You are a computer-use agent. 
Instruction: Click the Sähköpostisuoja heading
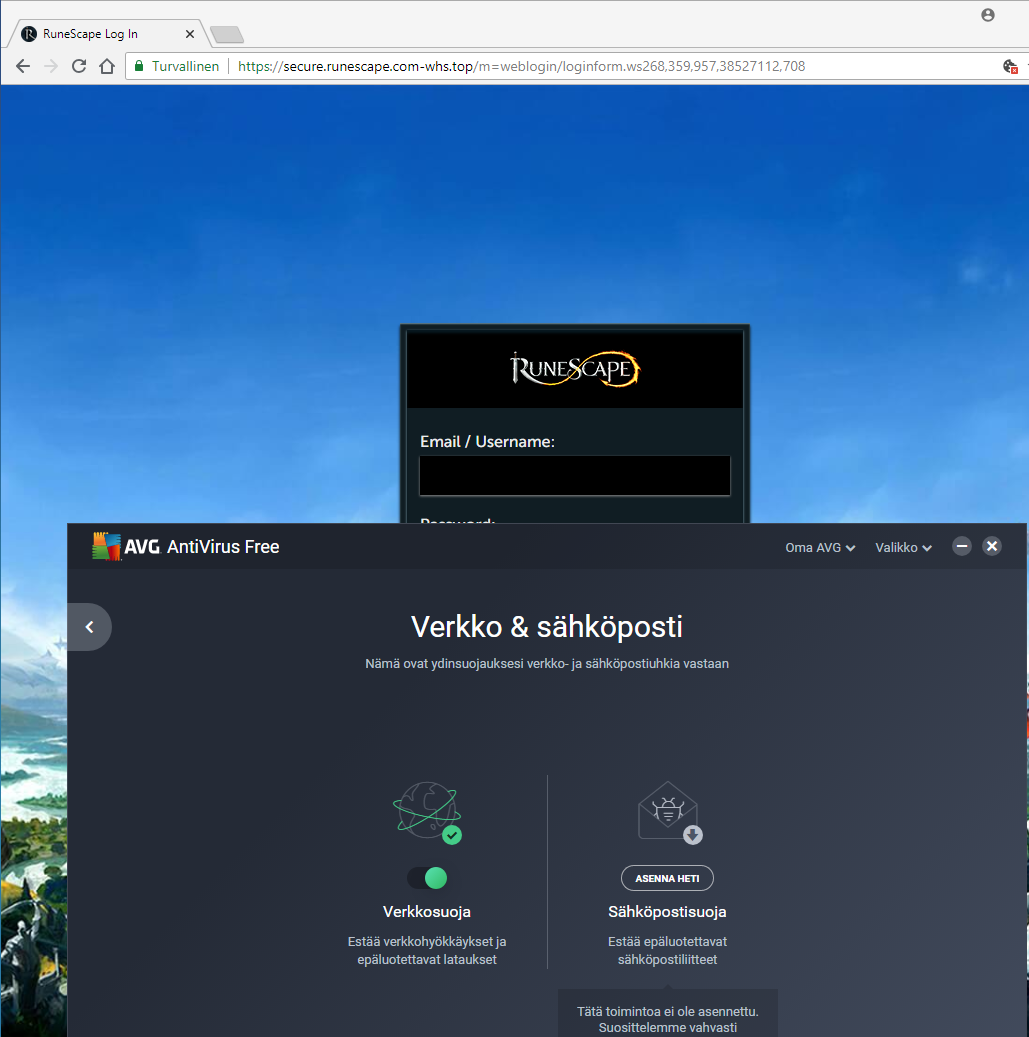click(667, 912)
